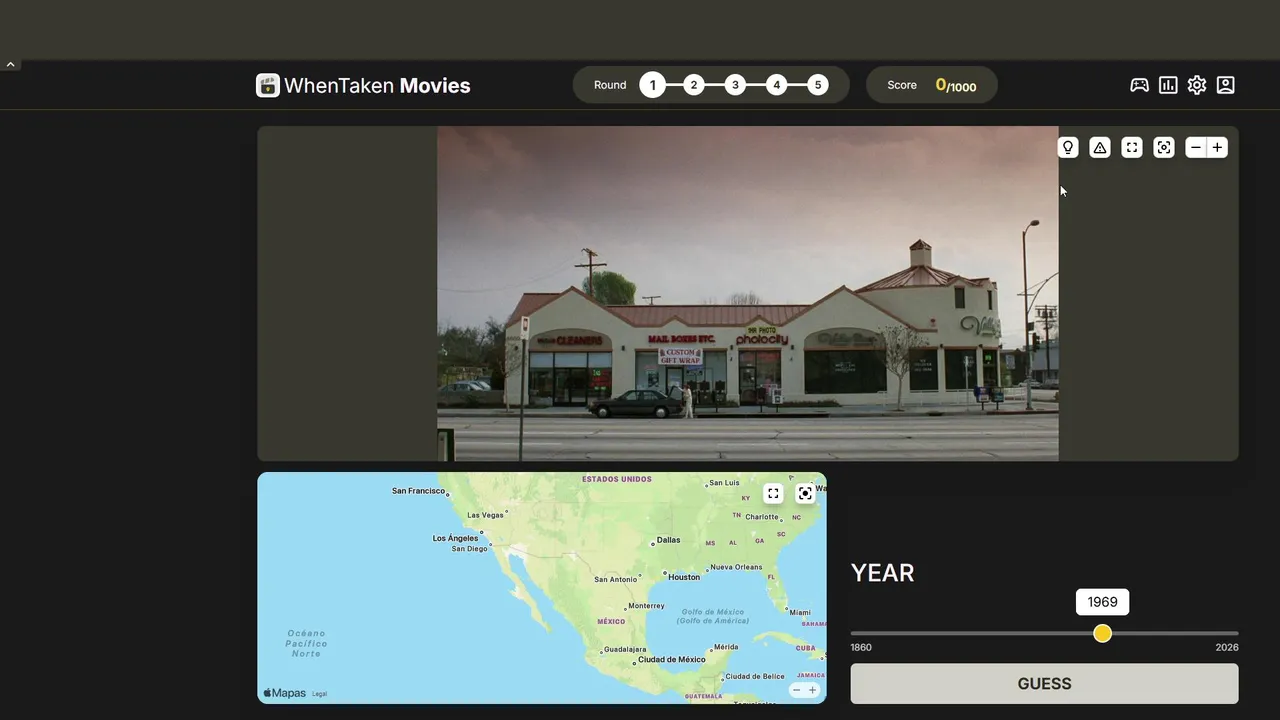Click Charlotte on the map
The image size is (1280, 720).
pyautogui.click(x=762, y=517)
